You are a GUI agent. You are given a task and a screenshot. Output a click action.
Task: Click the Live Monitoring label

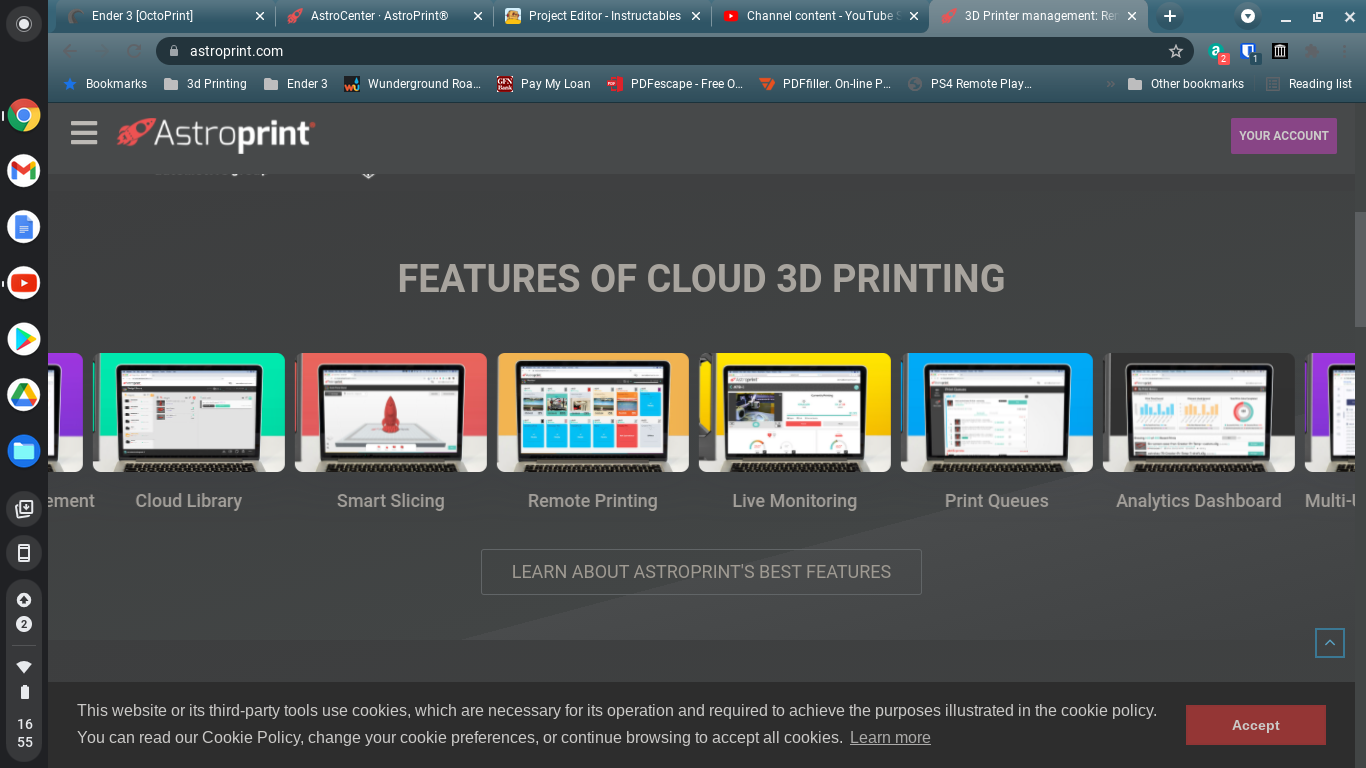pyautogui.click(x=795, y=501)
